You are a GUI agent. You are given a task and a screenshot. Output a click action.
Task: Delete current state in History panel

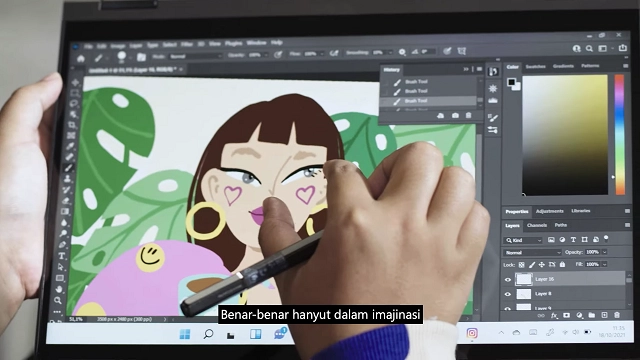(469, 116)
